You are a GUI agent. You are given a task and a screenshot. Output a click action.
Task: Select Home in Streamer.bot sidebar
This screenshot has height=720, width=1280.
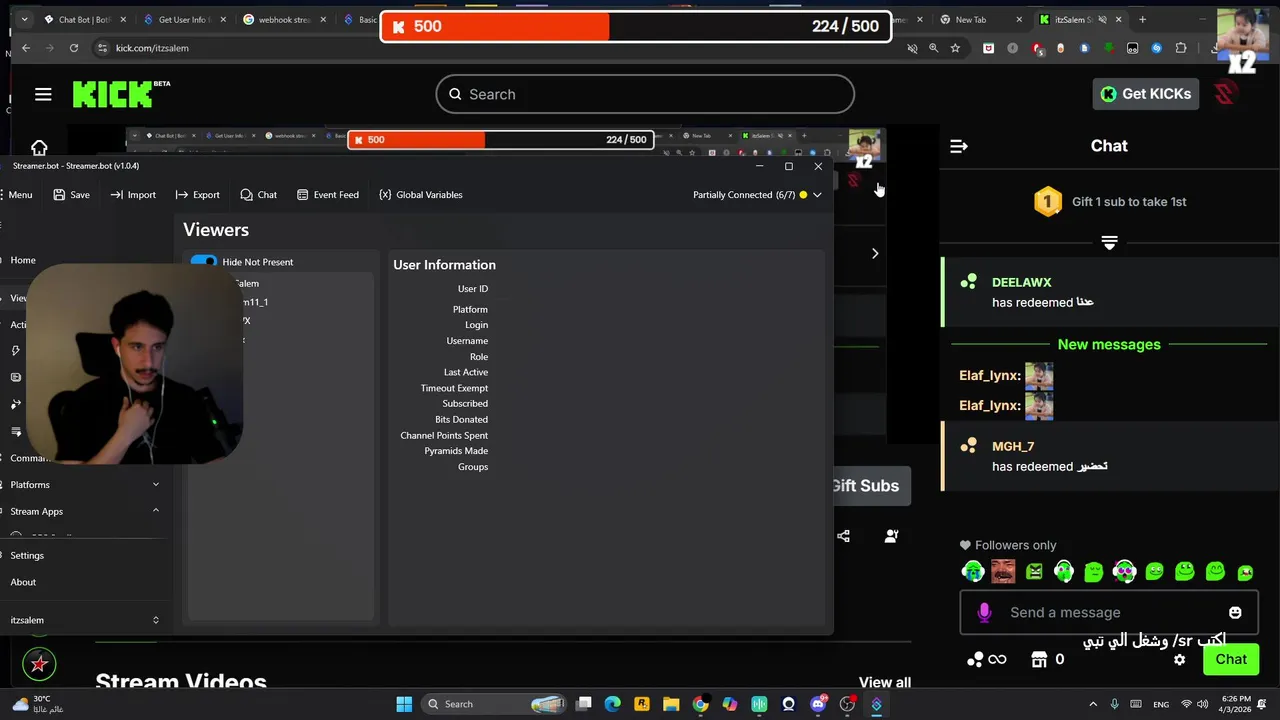click(x=23, y=260)
